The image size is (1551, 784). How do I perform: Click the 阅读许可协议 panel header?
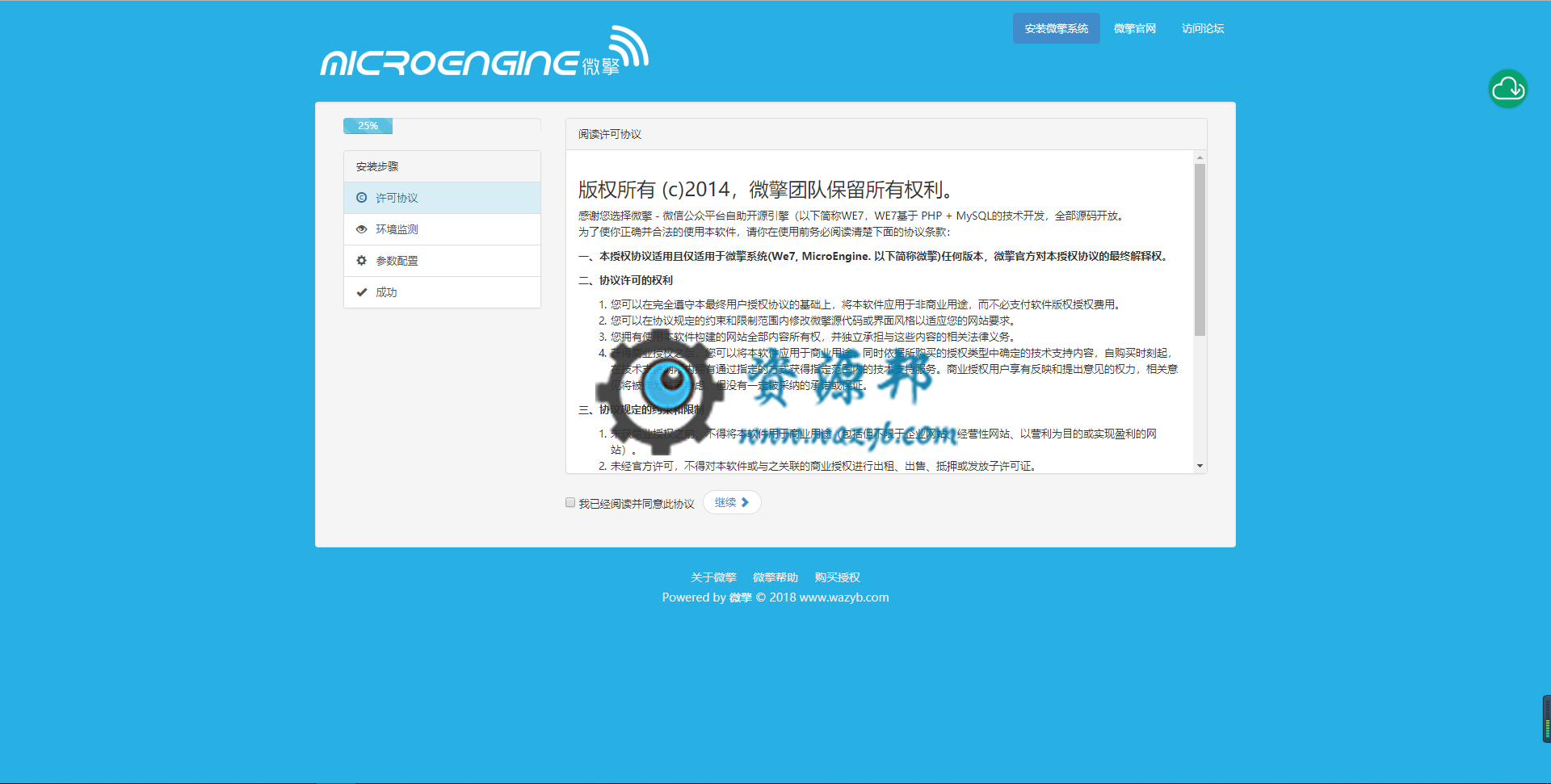tap(886, 134)
